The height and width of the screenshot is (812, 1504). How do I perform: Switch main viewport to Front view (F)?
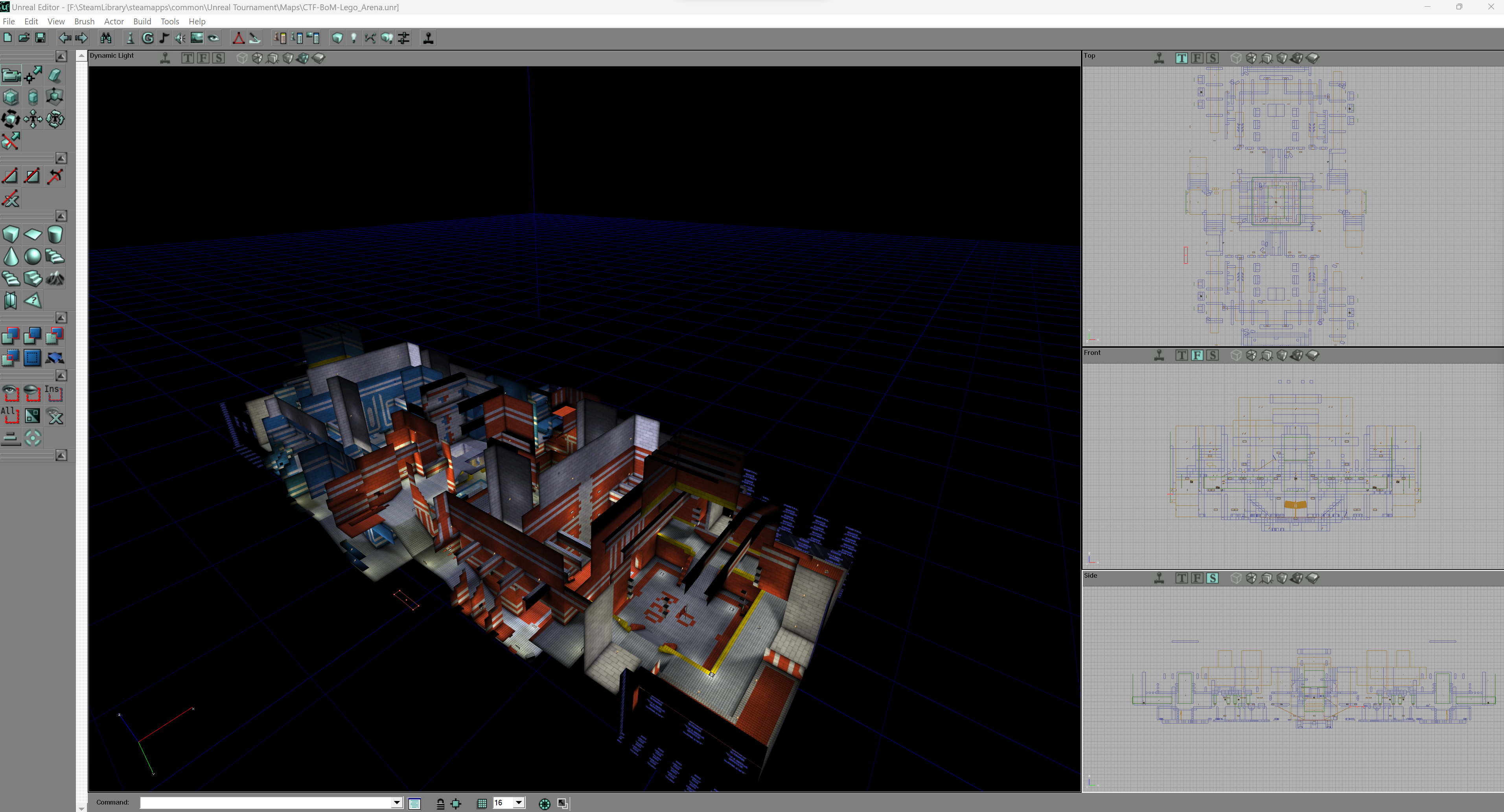(x=202, y=58)
